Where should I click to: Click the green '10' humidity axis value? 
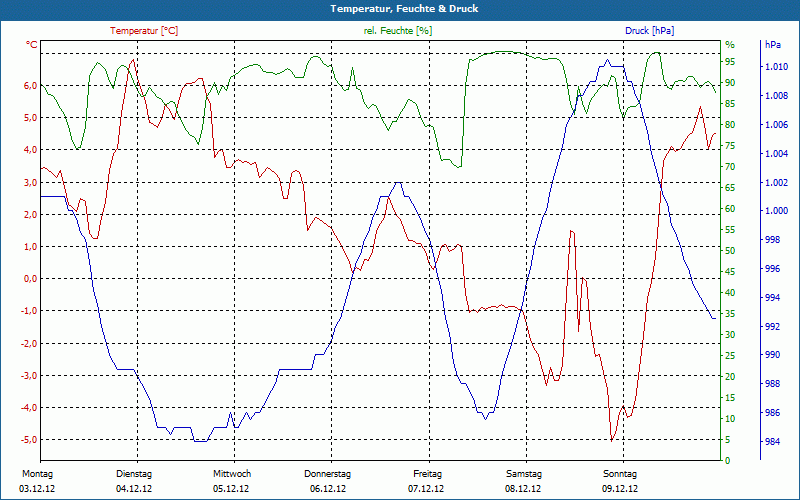coord(730,419)
